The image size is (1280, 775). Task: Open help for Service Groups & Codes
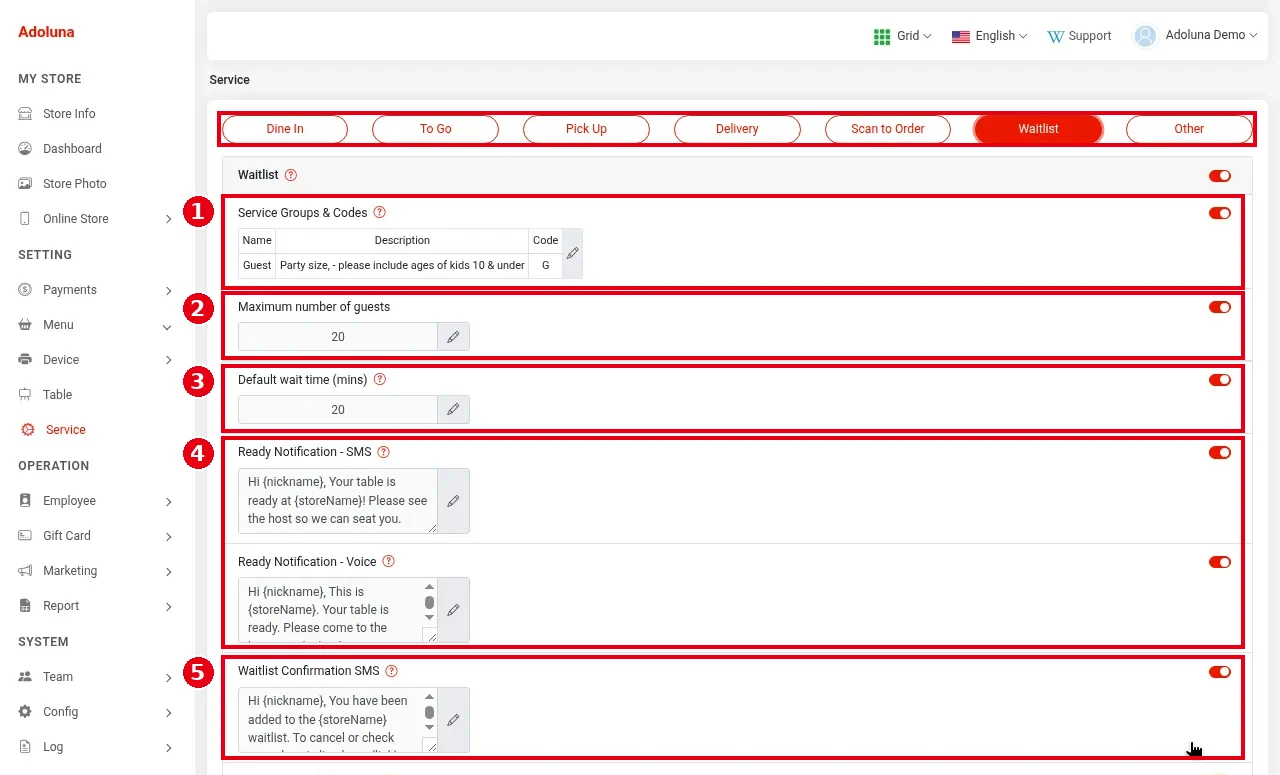[379, 213]
